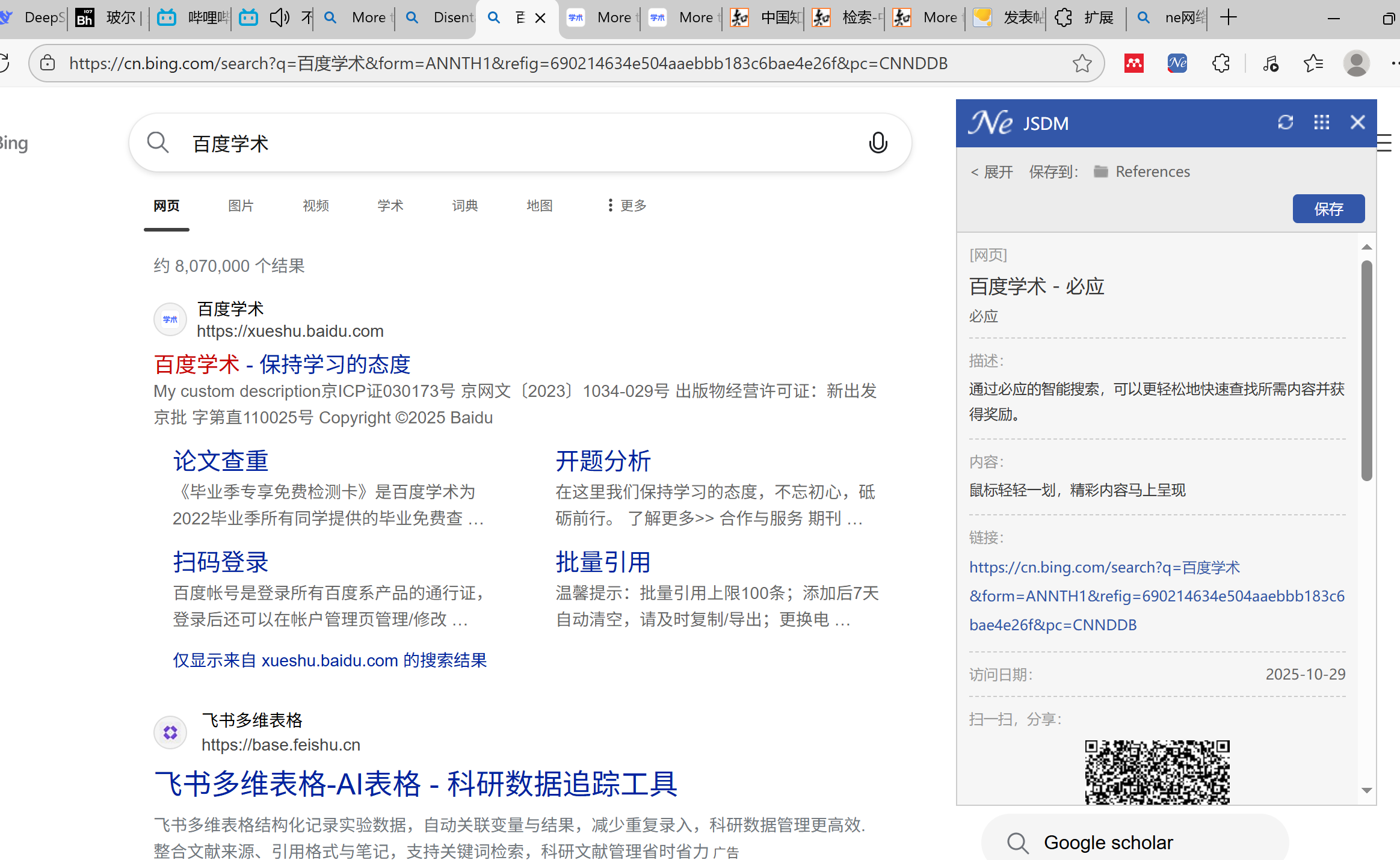Viewport: 1400px width, 860px height.
Task: Switch to the 学术 search tab
Action: point(390,206)
